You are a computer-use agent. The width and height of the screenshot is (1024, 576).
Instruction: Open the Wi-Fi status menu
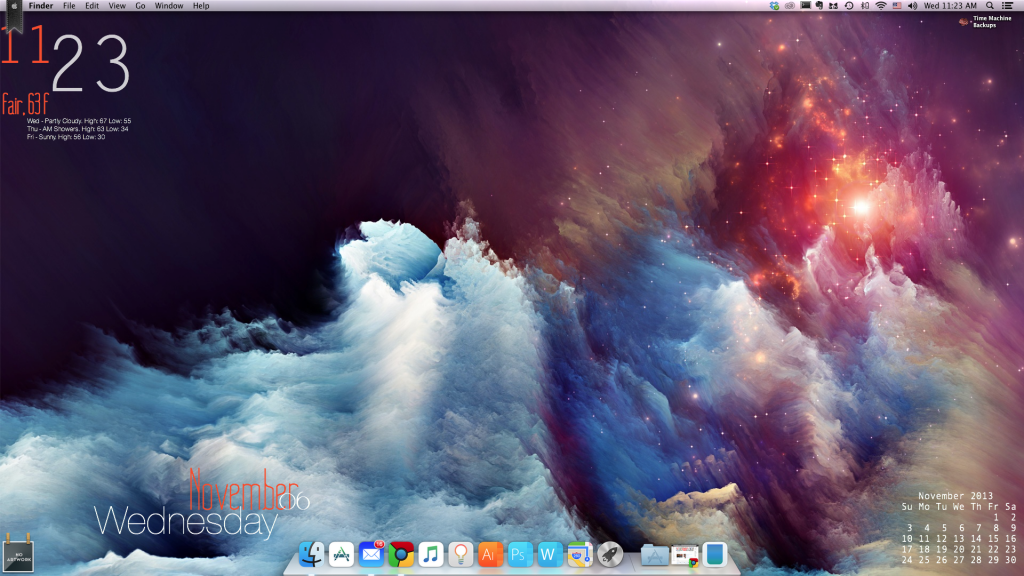point(881,6)
